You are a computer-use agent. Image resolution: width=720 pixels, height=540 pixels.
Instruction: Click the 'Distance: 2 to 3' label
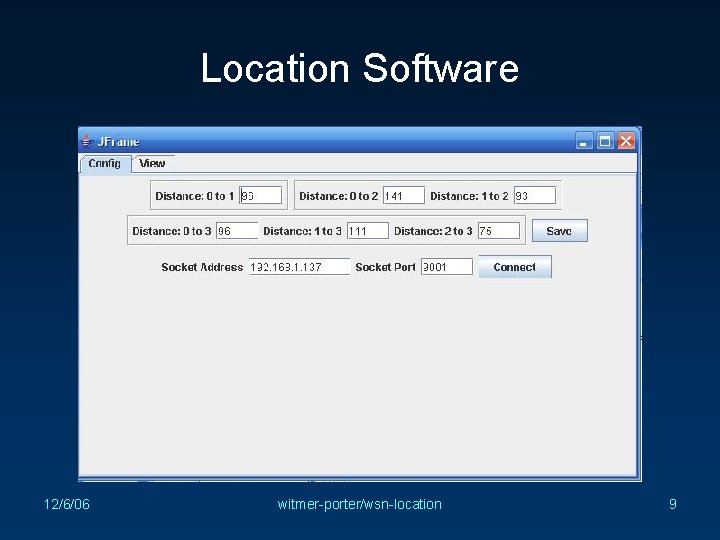click(x=433, y=231)
